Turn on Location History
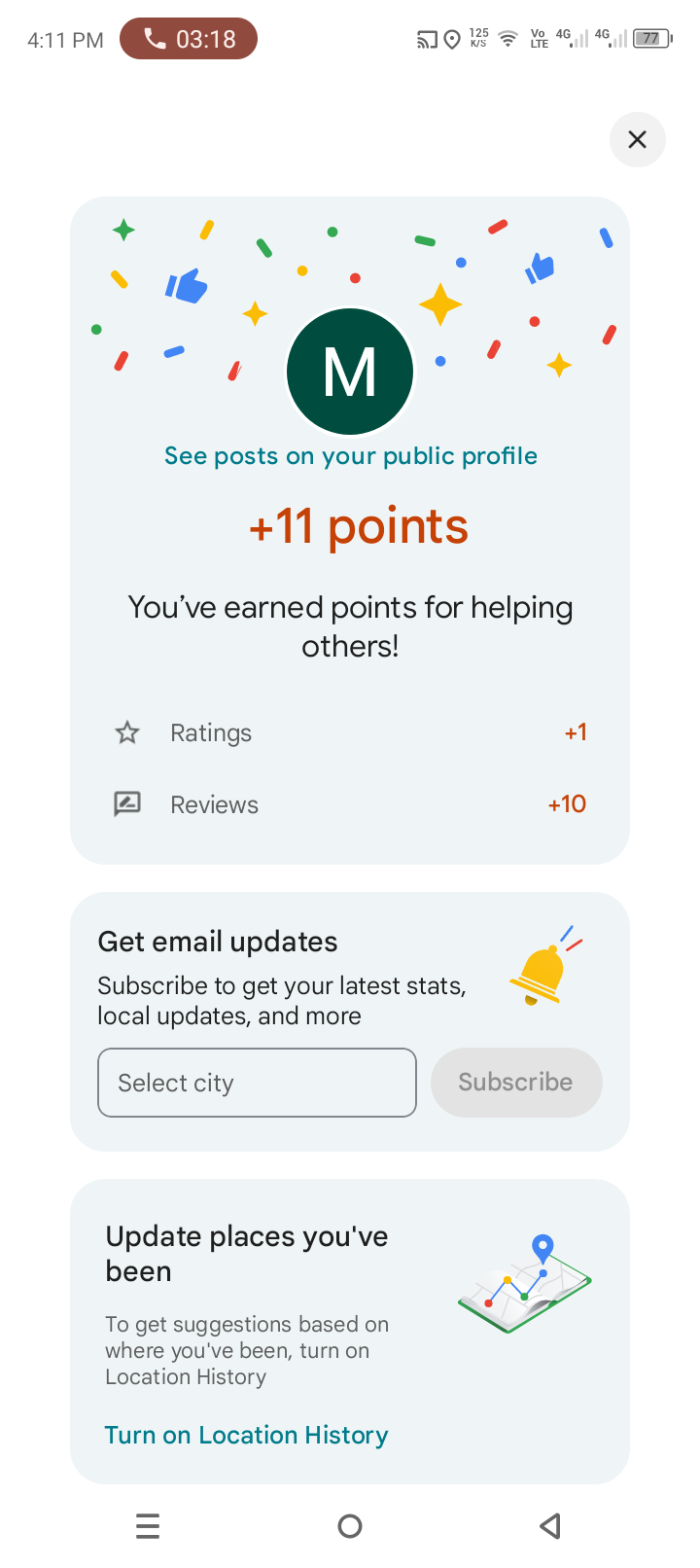The width and height of the screenshot is (700, 1568). coord(246,1435)
